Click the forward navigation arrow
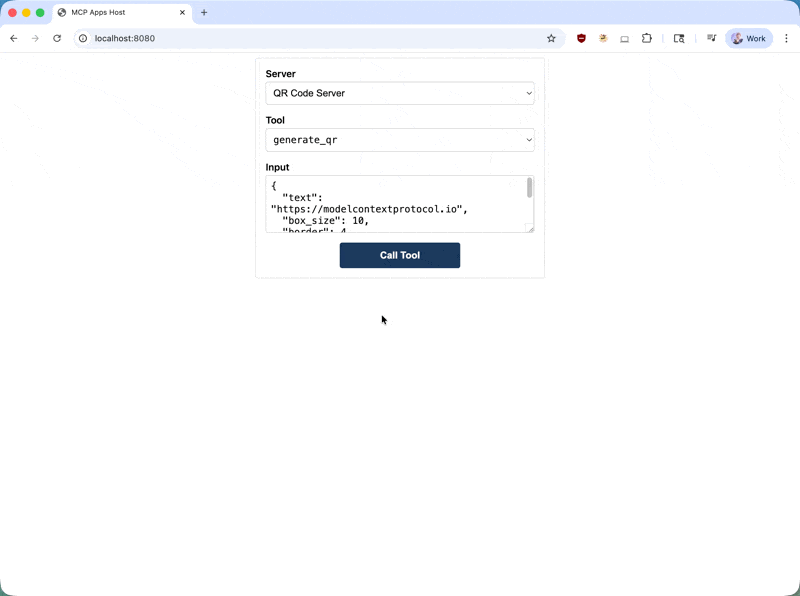The image size is (800, 596). click(37, 38)
